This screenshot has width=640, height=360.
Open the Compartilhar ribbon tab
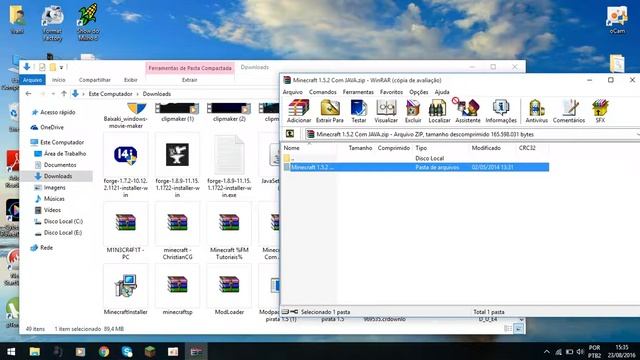pos(95,80)
